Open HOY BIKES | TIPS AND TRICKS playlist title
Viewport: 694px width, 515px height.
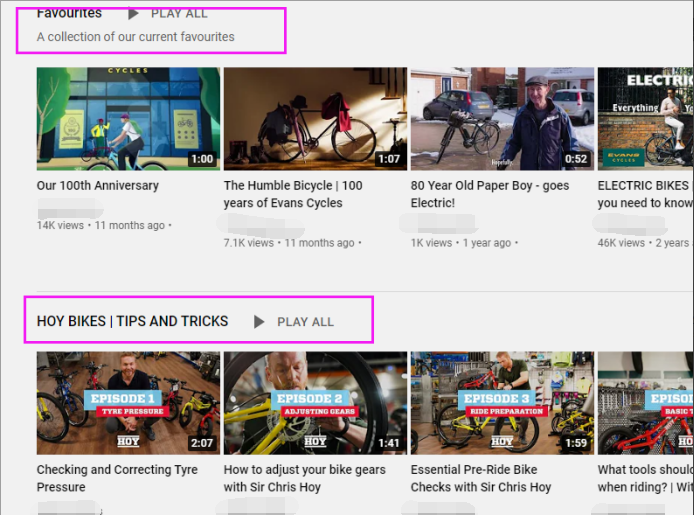coord(132,321)
